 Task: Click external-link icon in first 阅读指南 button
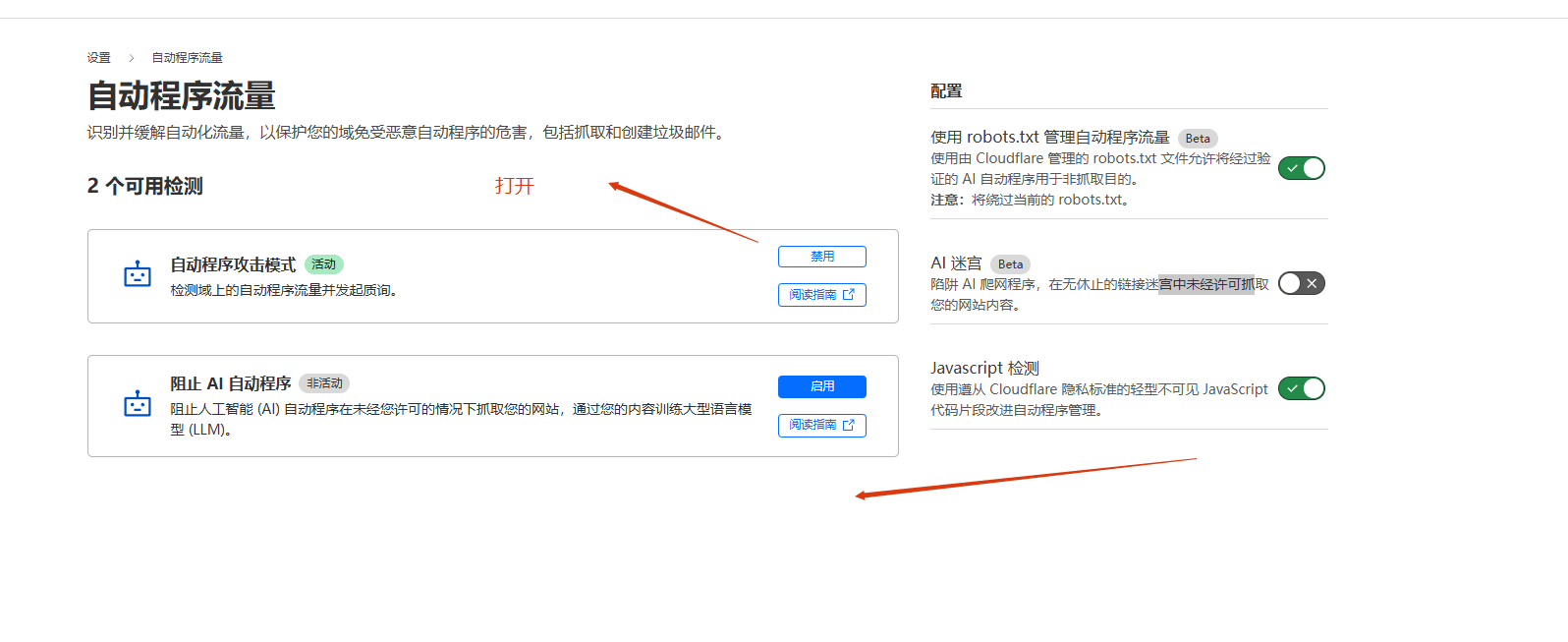tap(849, 294)
